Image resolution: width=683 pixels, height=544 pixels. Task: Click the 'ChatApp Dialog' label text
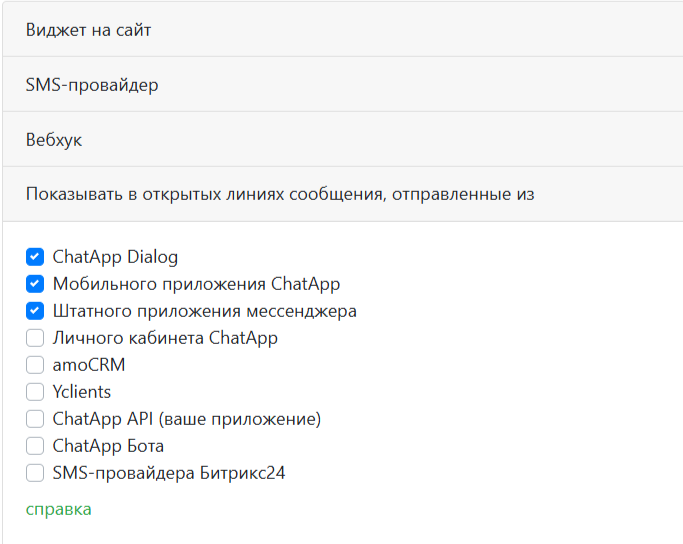(115, 257)
